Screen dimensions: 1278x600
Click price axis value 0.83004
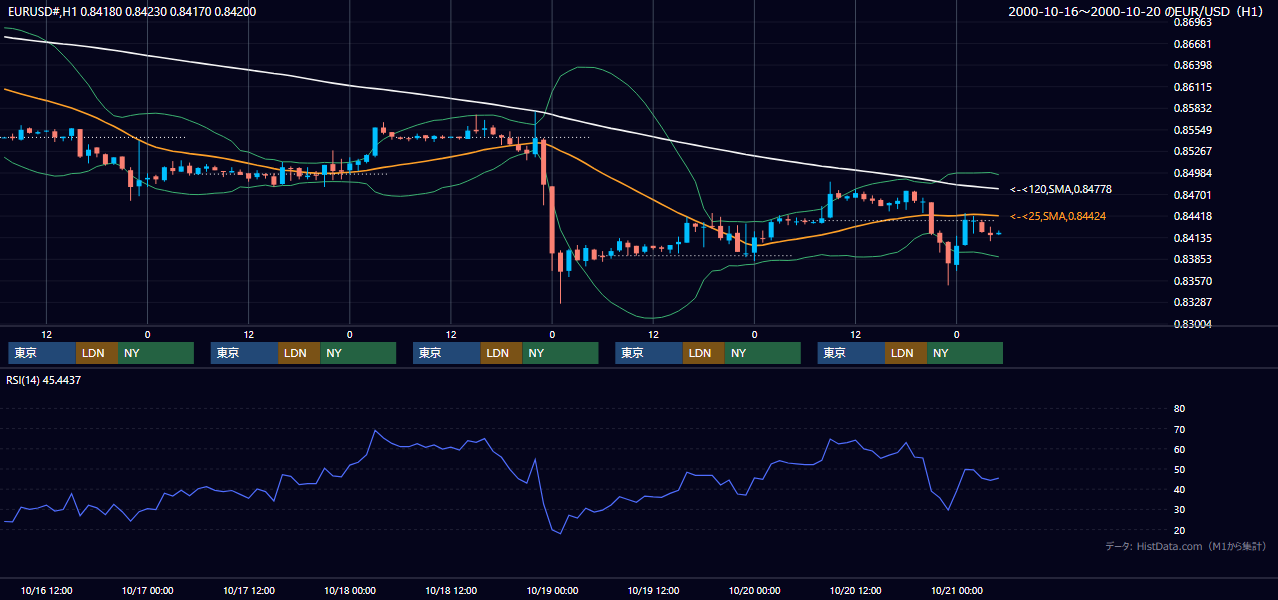point(1192,324)
